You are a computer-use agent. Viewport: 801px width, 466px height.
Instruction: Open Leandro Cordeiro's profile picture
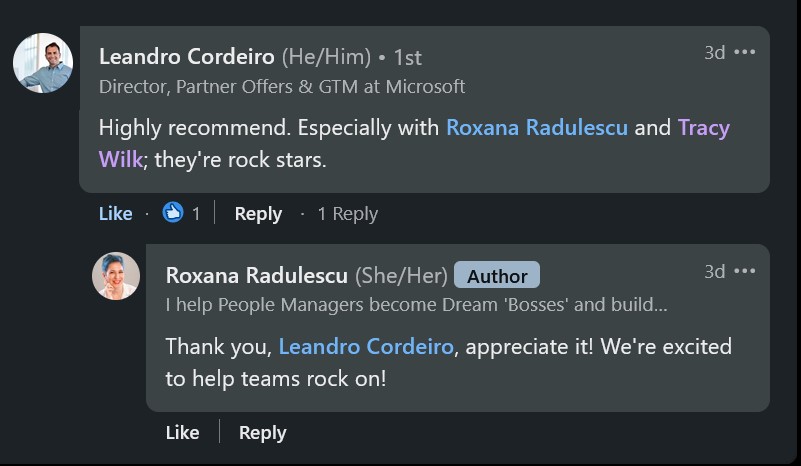42,63
